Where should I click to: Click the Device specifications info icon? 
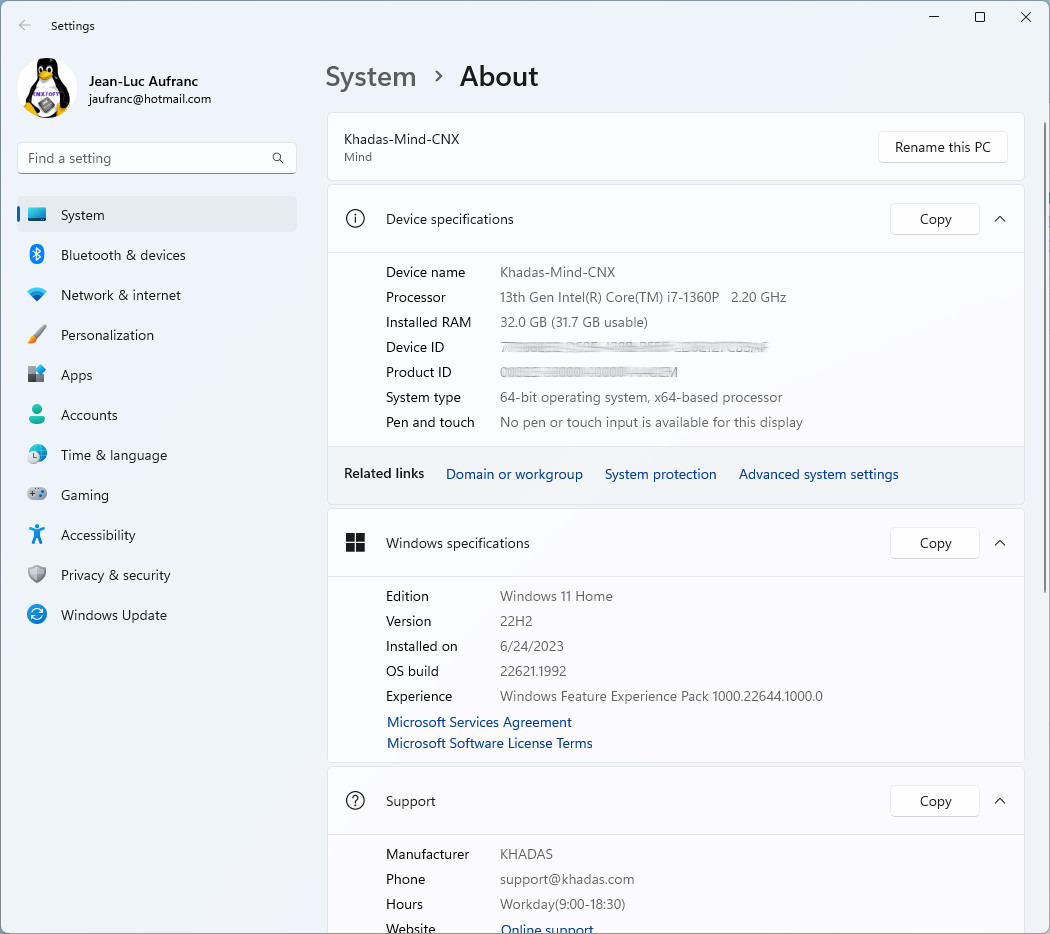355,219
